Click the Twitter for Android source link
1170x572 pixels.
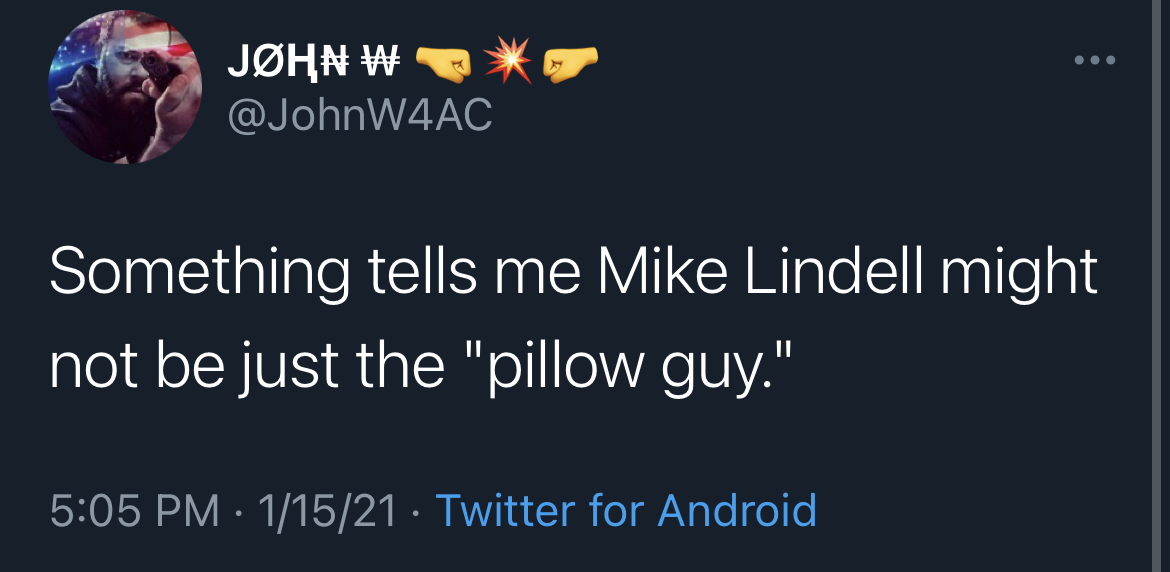pyautogui.click(x=625, y=511)
